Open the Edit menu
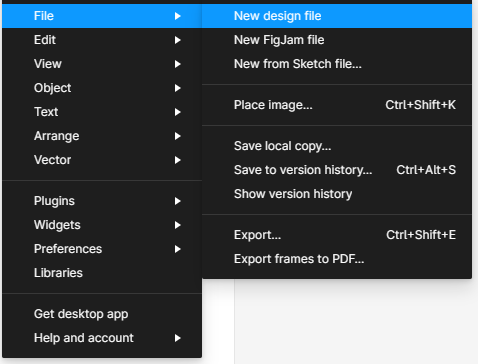This screenshot has height=364, width=478. tap(102, 40)
